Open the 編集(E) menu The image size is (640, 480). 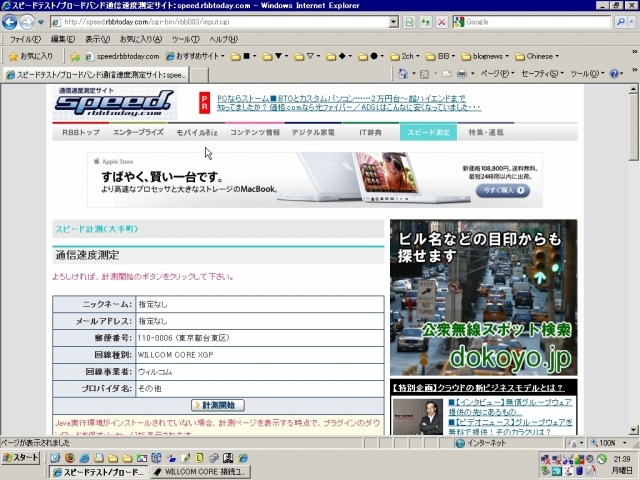[62, 40]
